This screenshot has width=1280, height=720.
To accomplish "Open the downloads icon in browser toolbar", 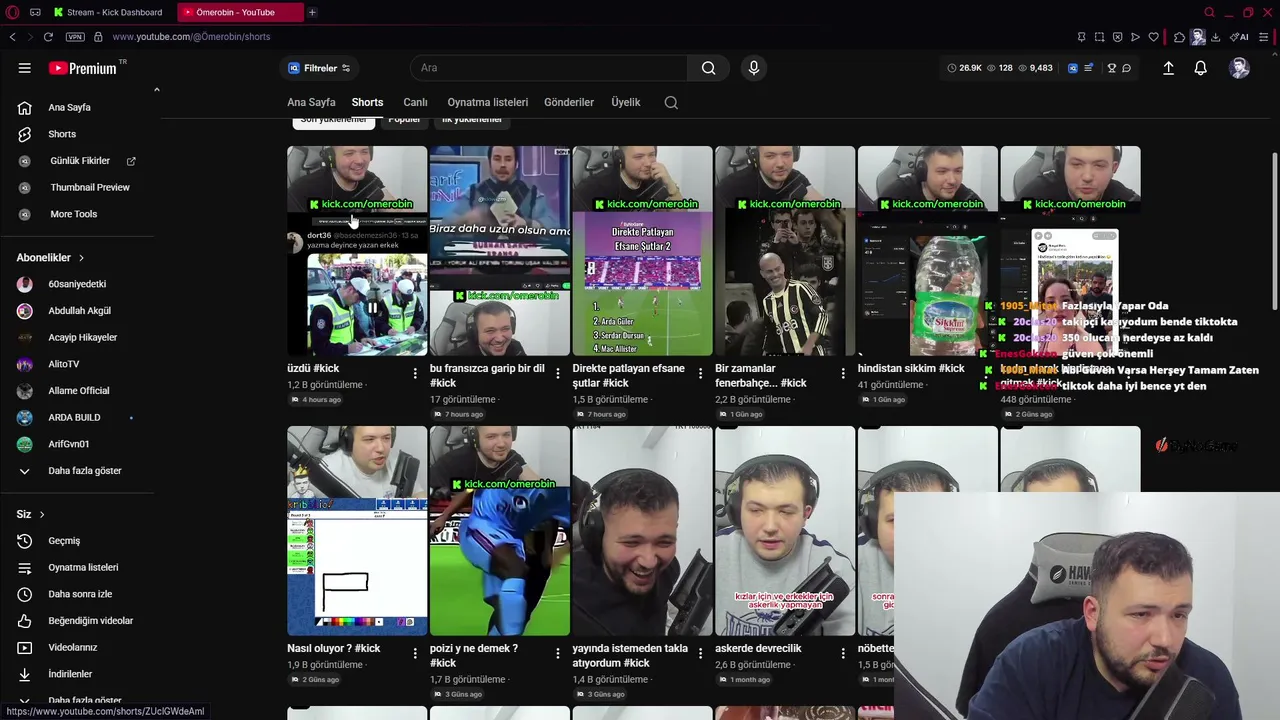I will point(1215,37).
